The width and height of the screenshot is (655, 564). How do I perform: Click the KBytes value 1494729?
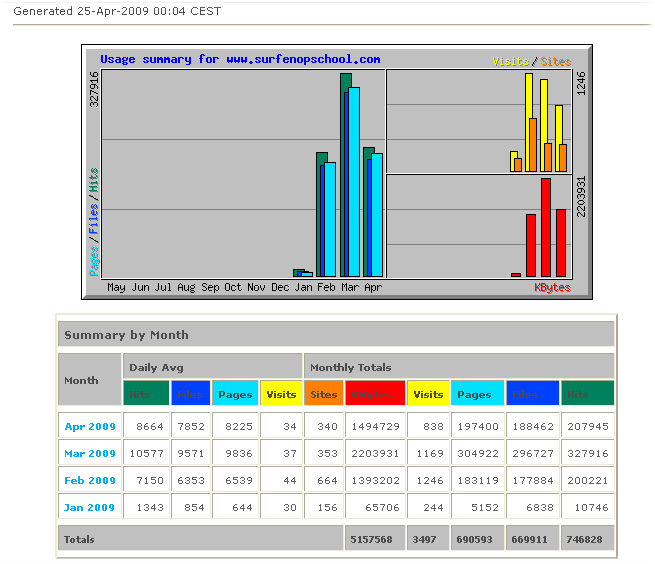[375, 427]
